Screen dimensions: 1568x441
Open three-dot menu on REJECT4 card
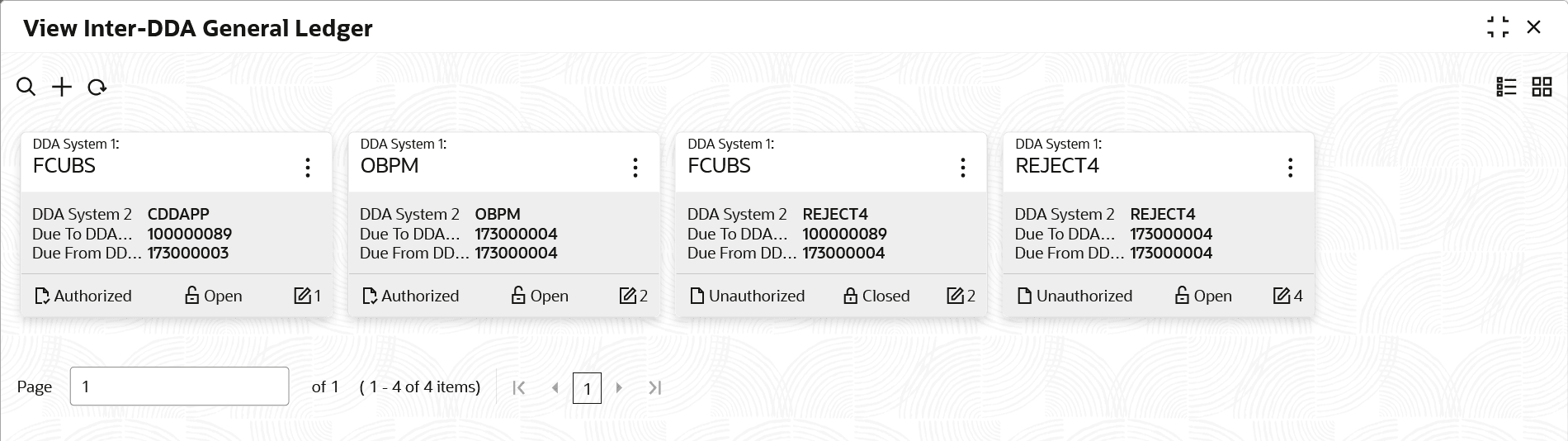1290,168
